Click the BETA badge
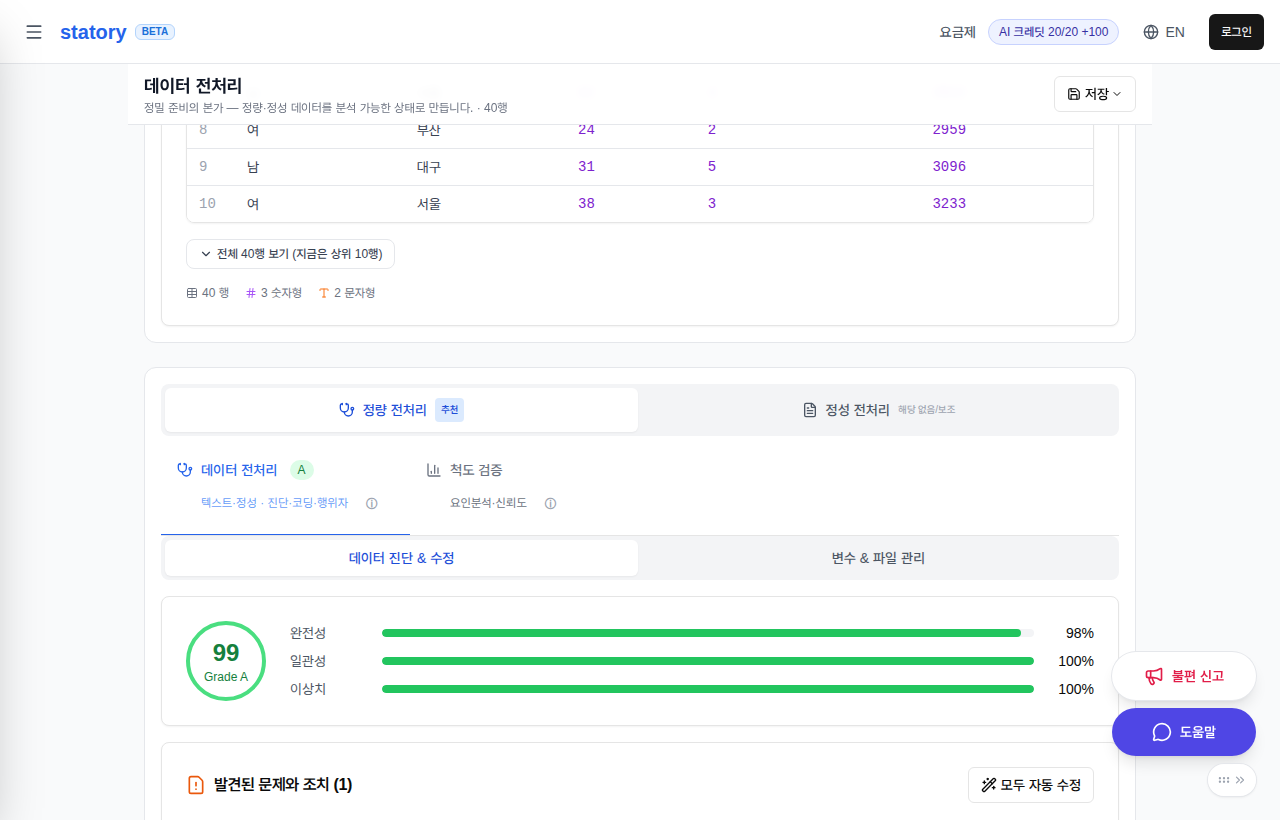The image size is (1280, 820). [155, 32]
